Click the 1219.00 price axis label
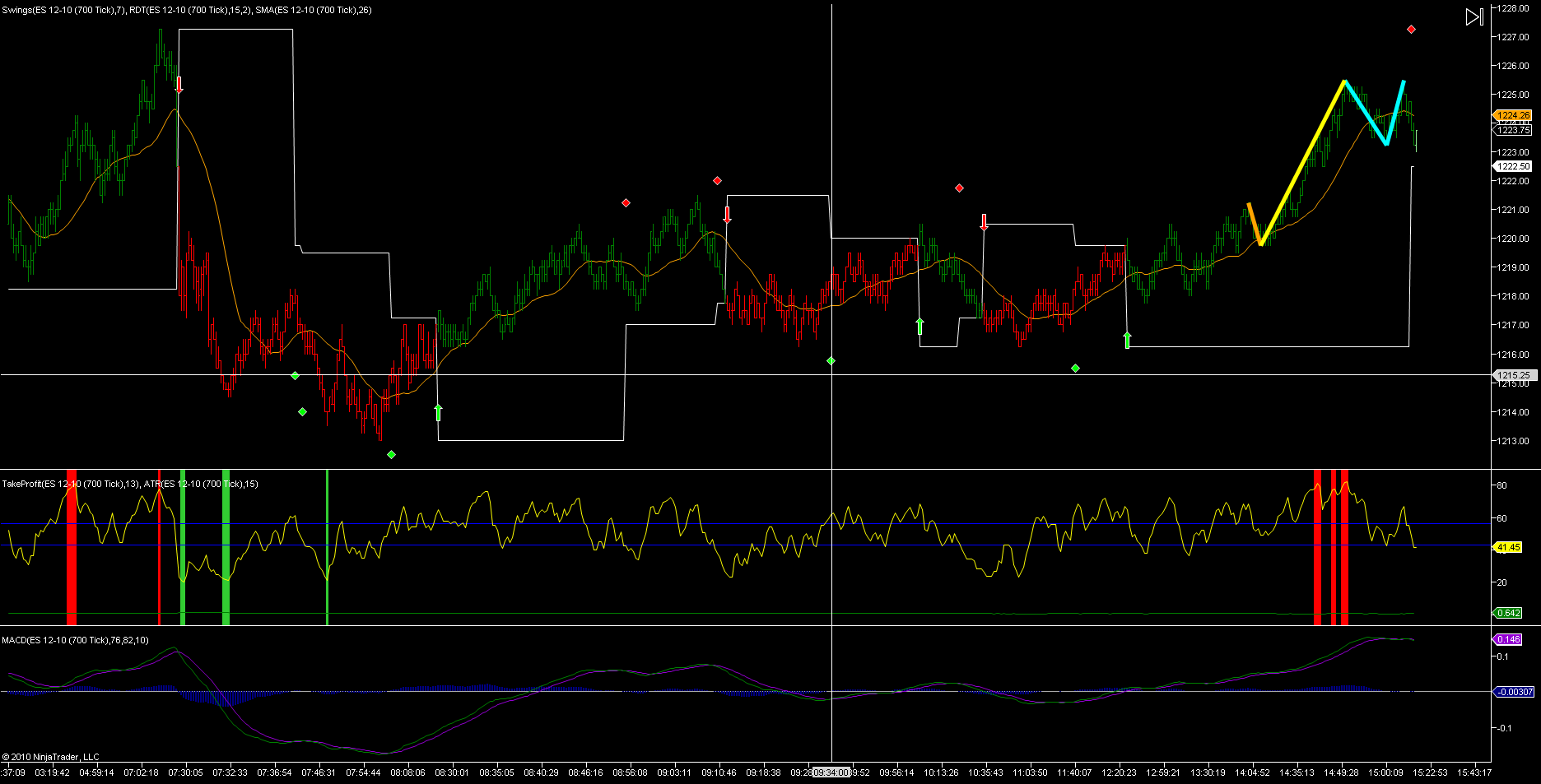1541x784 pixels. pos(1513,267)
